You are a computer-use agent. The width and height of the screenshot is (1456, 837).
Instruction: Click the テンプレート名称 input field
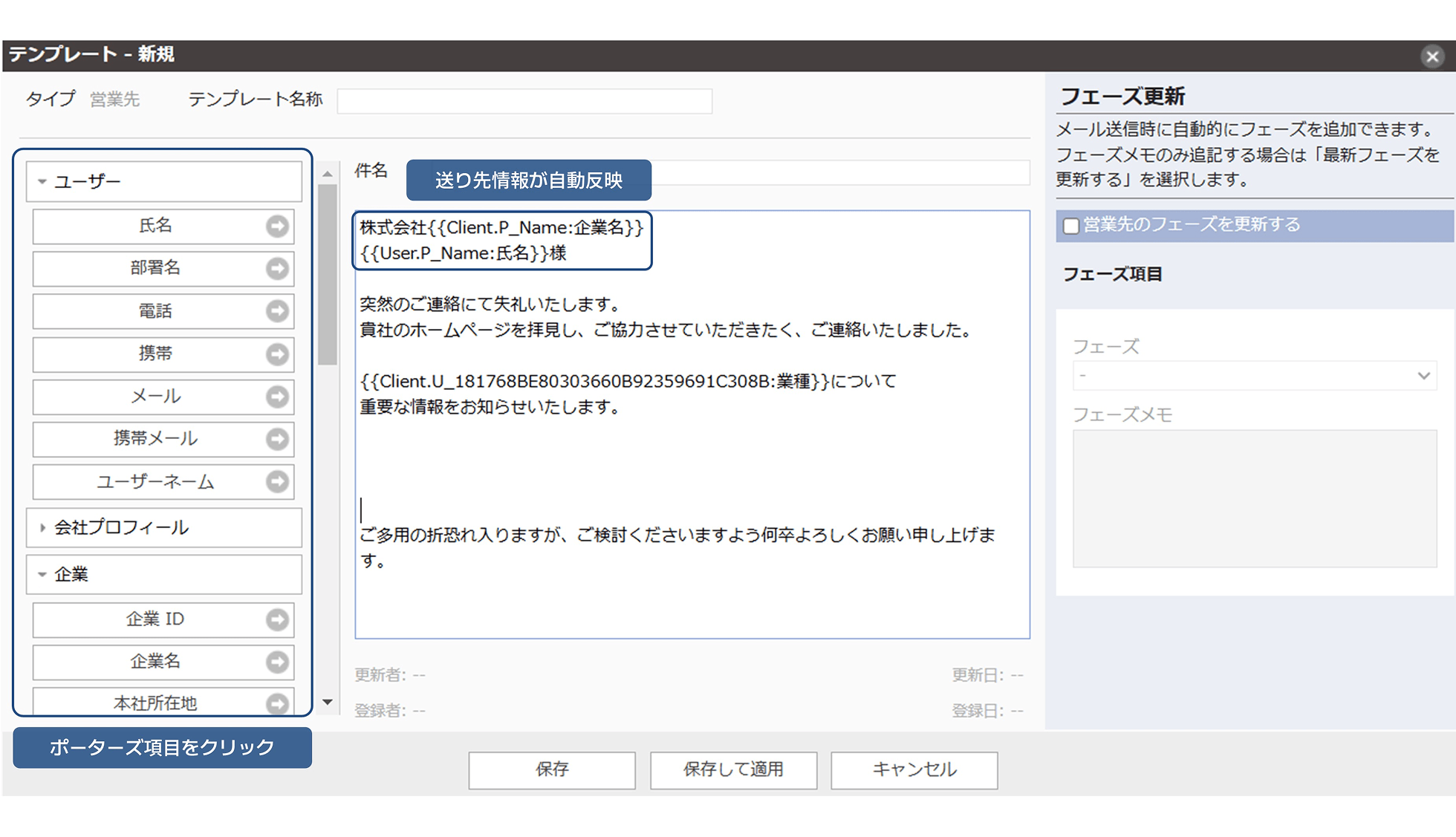(x=524, y=100)
